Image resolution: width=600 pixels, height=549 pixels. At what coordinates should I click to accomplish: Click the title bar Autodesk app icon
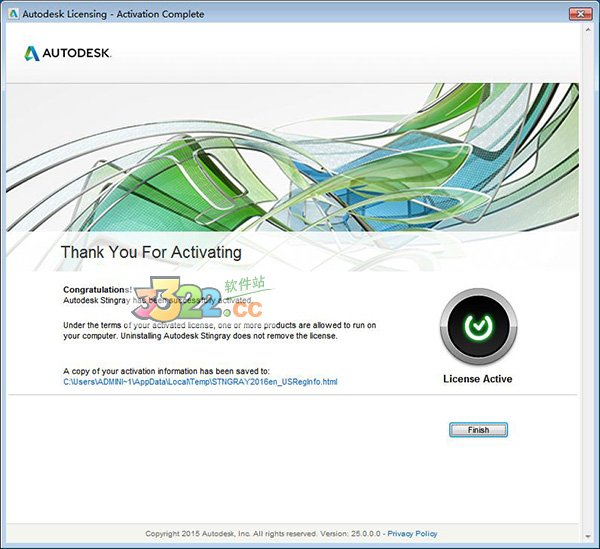[x=14, y=14]
